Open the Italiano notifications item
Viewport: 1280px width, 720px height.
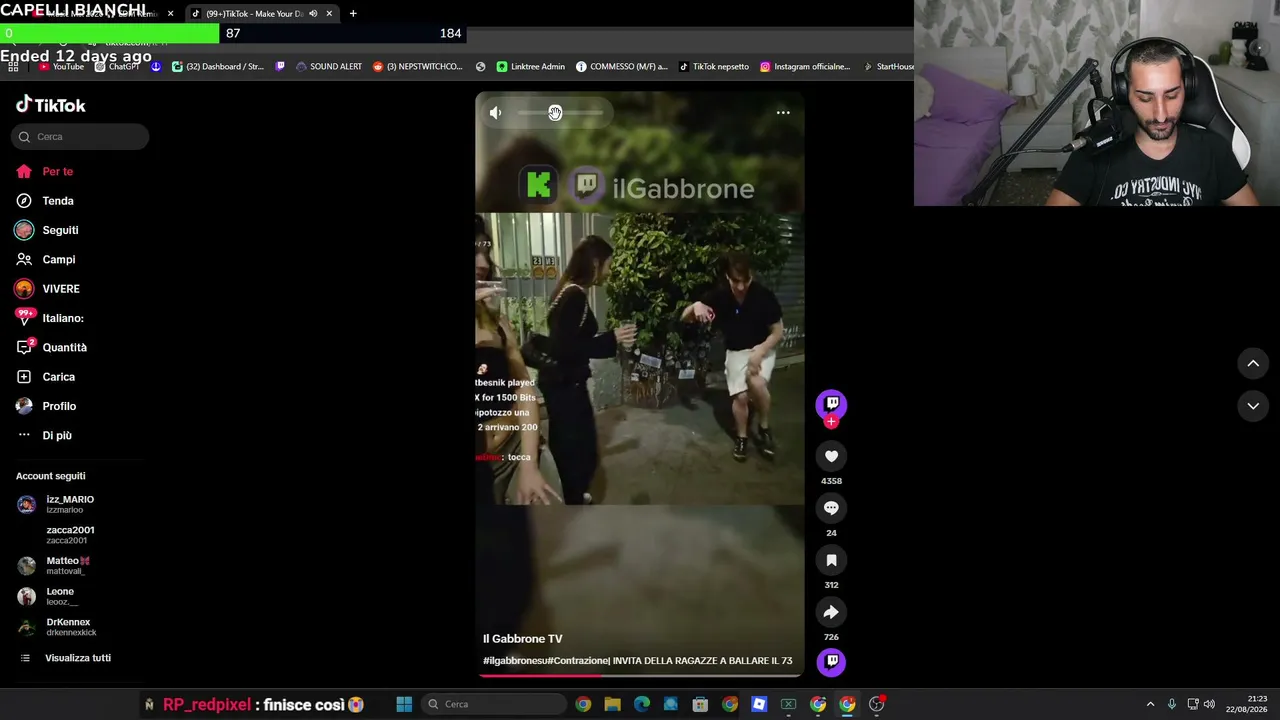tap(50, 318)
